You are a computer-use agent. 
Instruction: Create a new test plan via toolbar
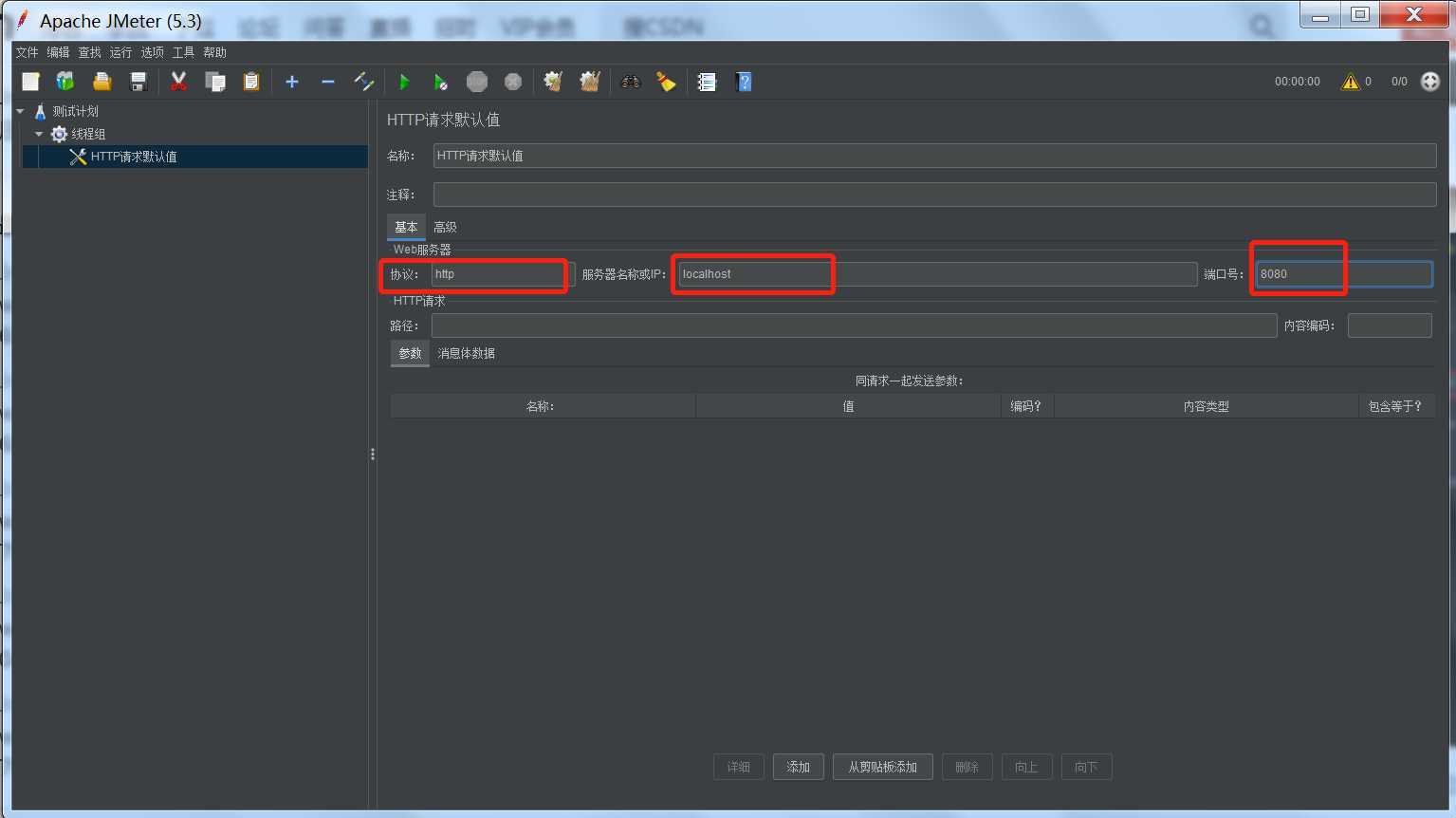30,82
